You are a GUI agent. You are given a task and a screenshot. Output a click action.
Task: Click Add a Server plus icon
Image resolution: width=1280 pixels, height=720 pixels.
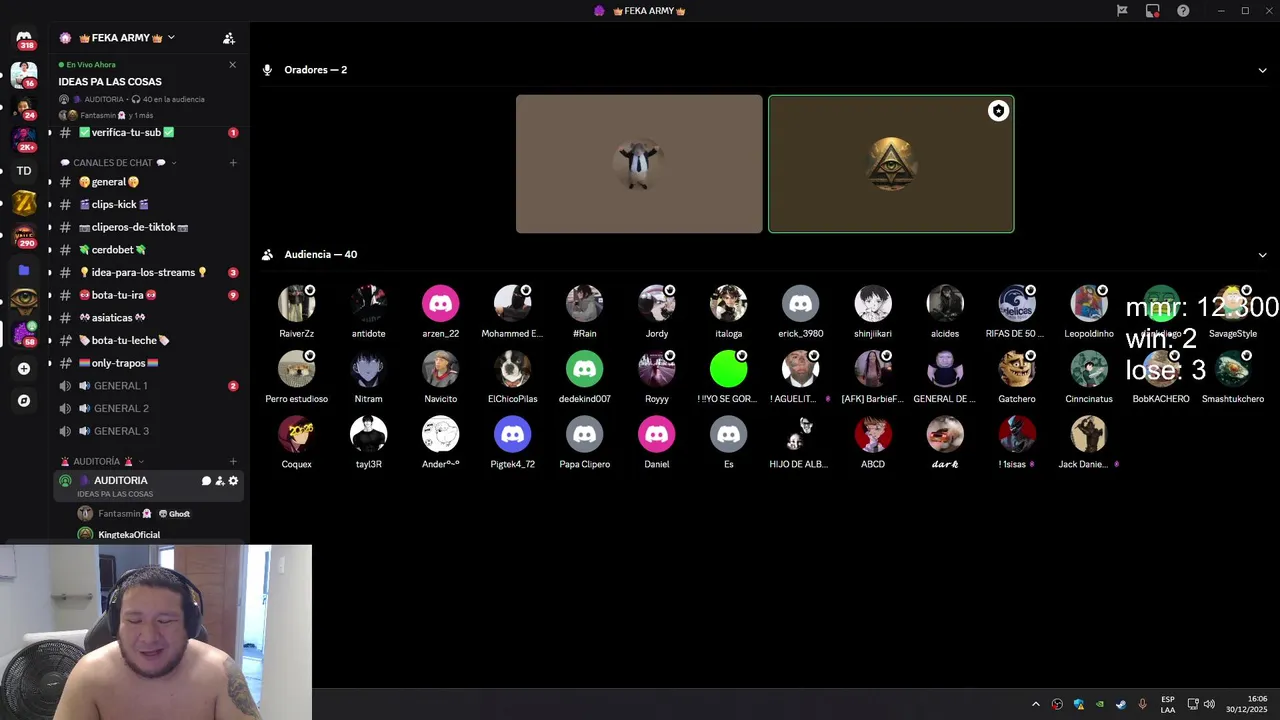tap(24, 368)
